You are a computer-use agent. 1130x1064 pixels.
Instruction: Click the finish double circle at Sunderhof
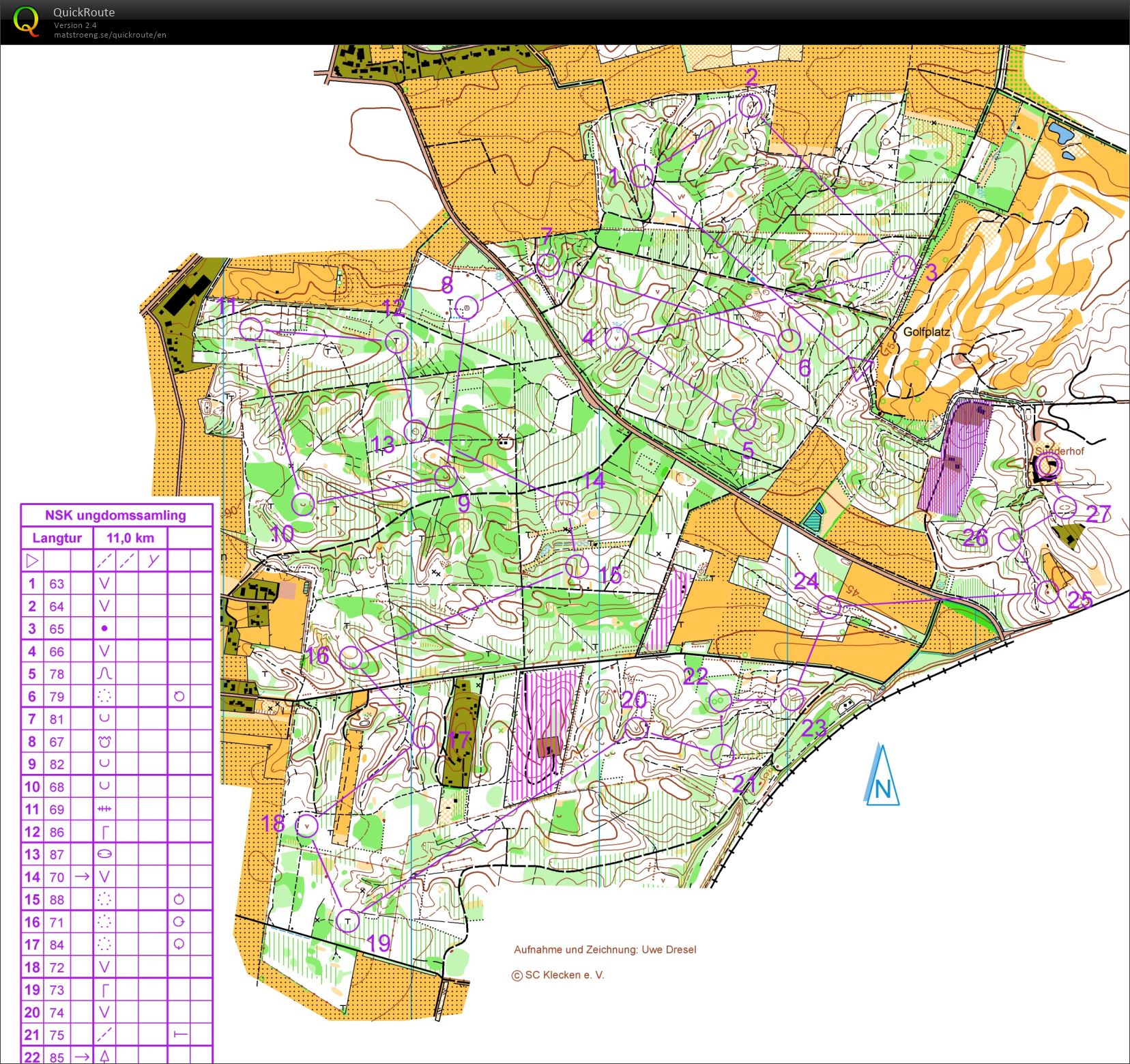point(1048,467)
